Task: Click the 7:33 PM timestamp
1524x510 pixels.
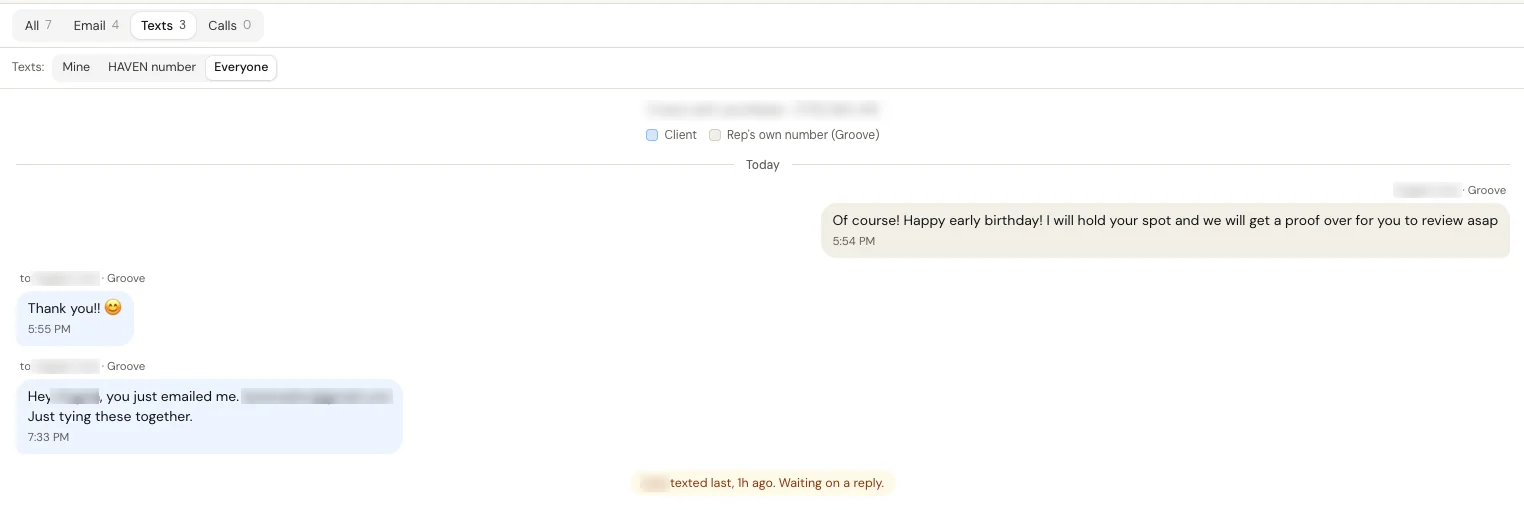Action: 49,438
